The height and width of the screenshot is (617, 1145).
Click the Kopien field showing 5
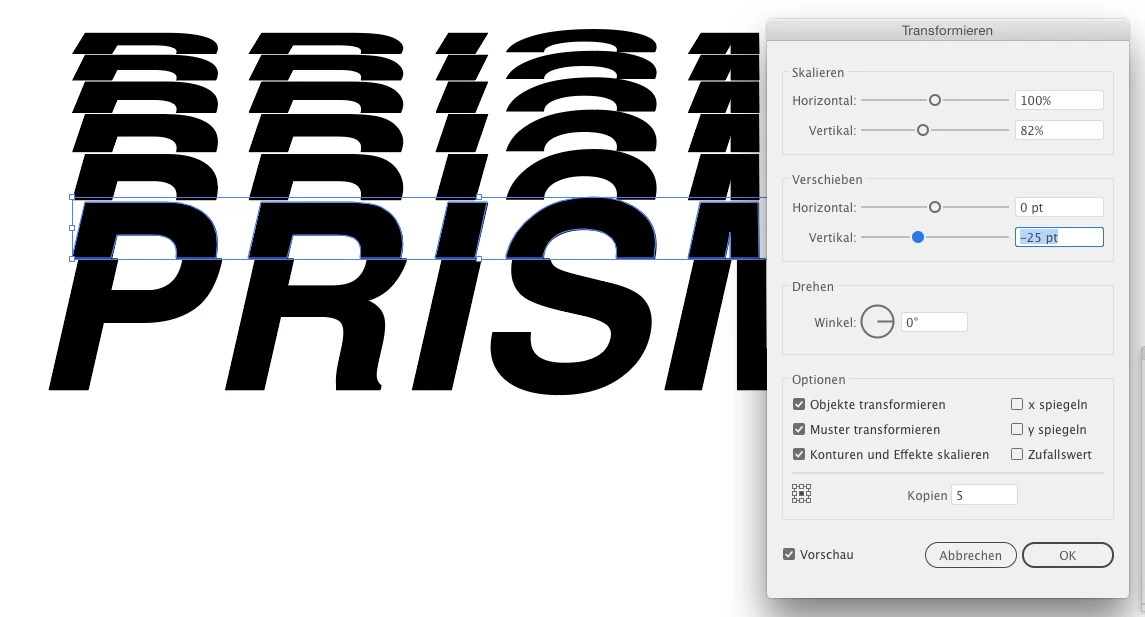pos(984,495)
